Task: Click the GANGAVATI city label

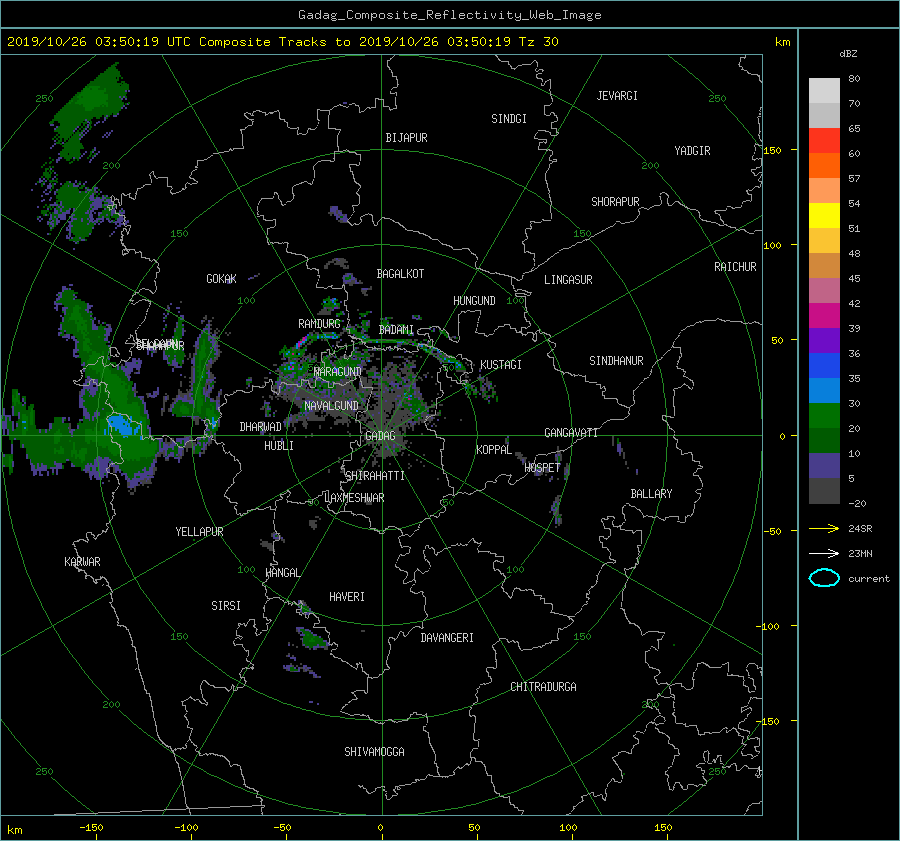Action: pyautogui.click(x=571, y=433)
